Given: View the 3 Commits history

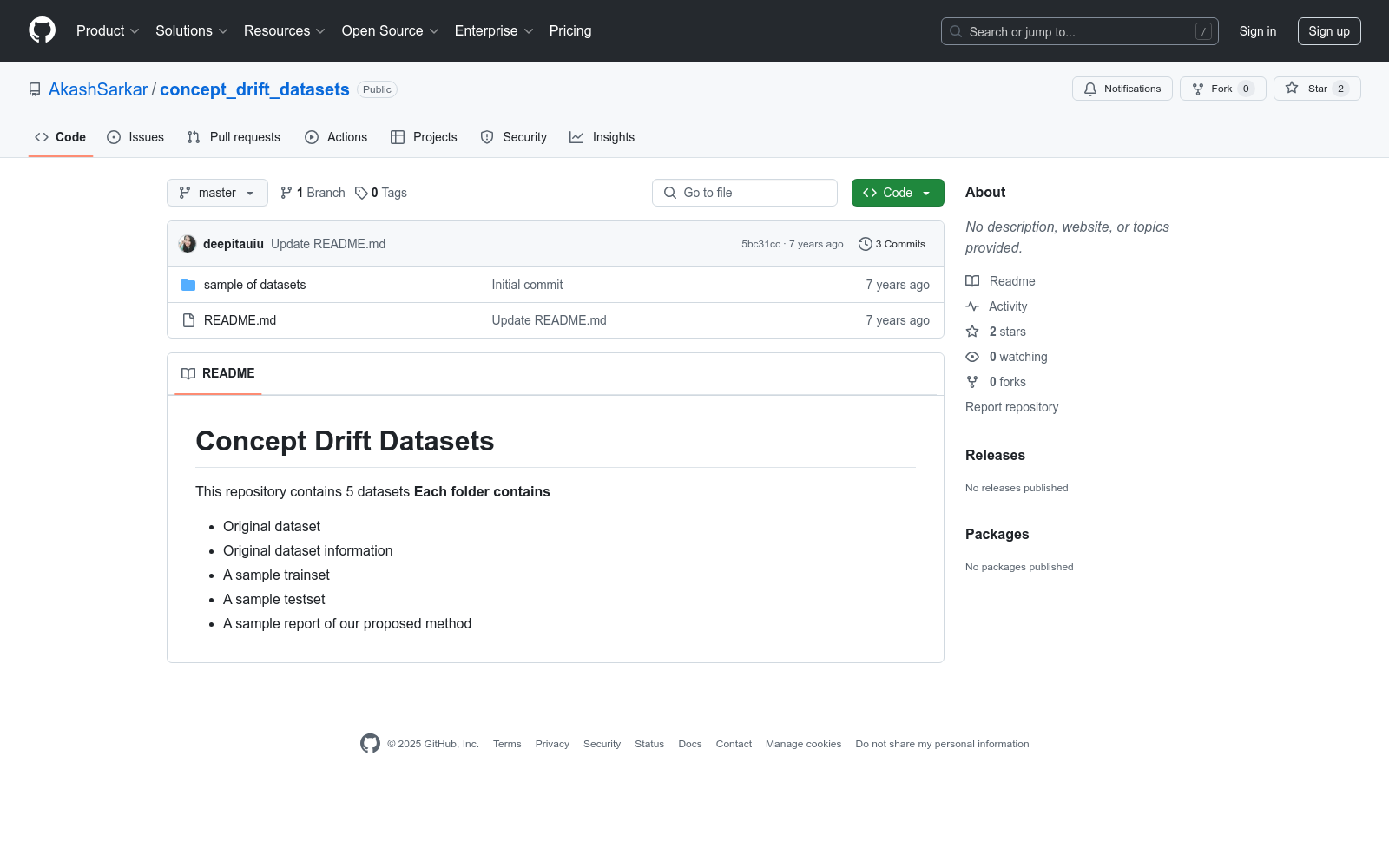Looking at the screenshot, I should (x=892, y=244).
